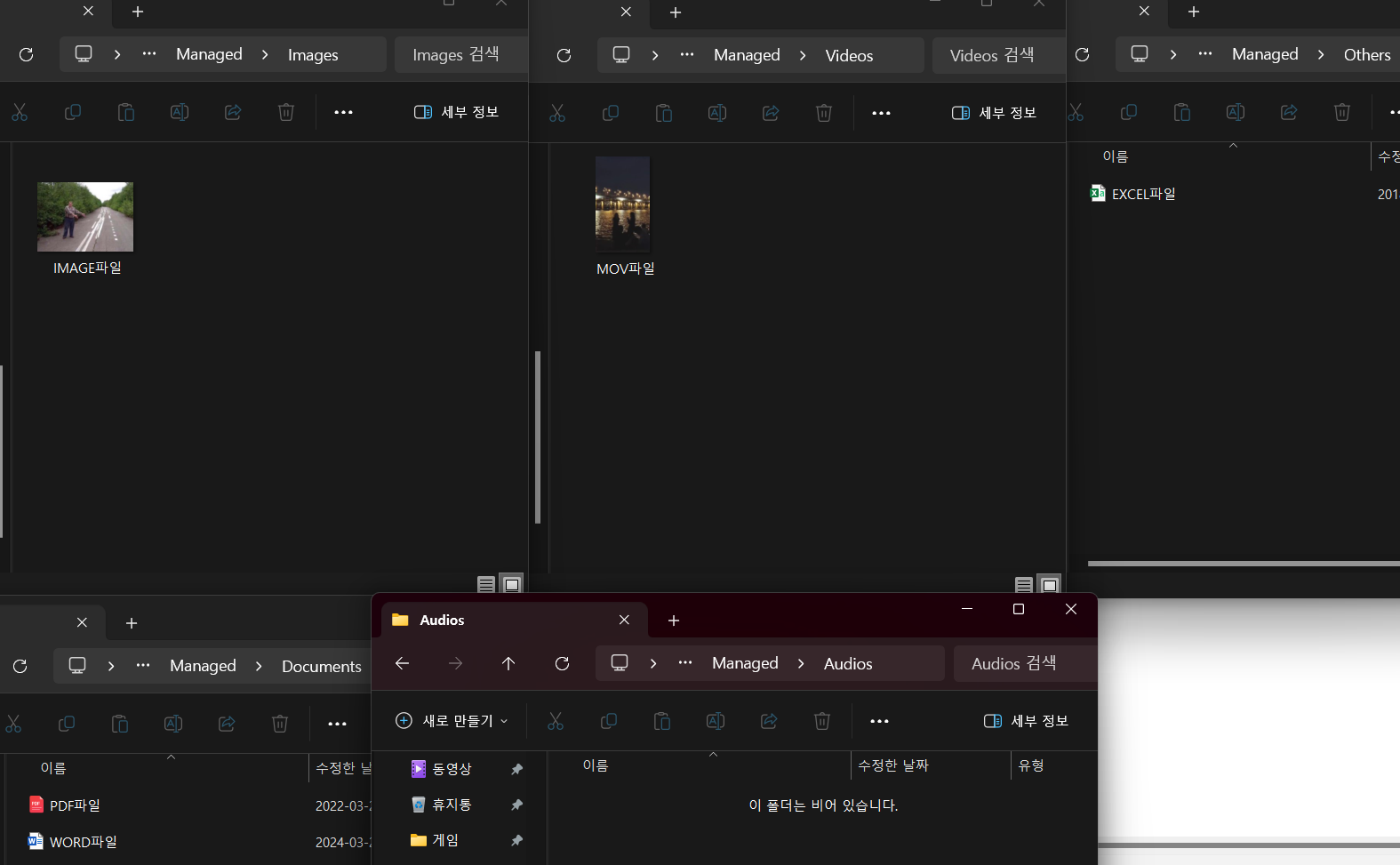Switch Videos window to large thumbnails view
This screenshot has height=865, width=1400.
click(x=1050, y=585)
